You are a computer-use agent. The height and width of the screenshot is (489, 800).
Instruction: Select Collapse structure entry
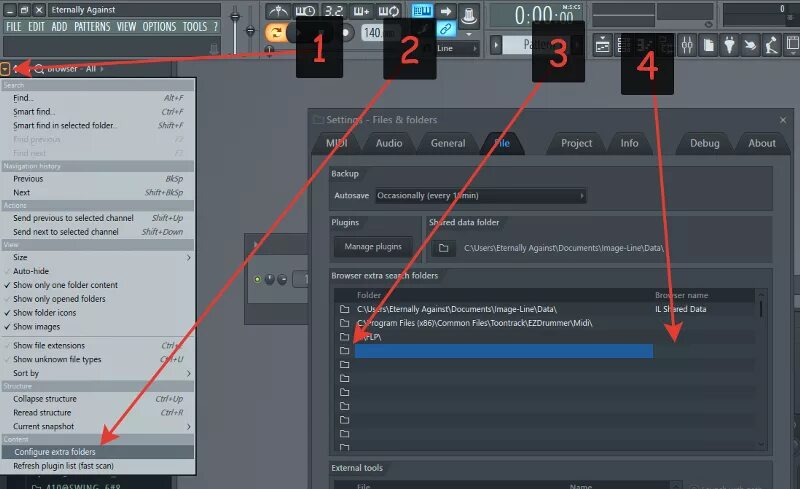(x=98, y=399)
